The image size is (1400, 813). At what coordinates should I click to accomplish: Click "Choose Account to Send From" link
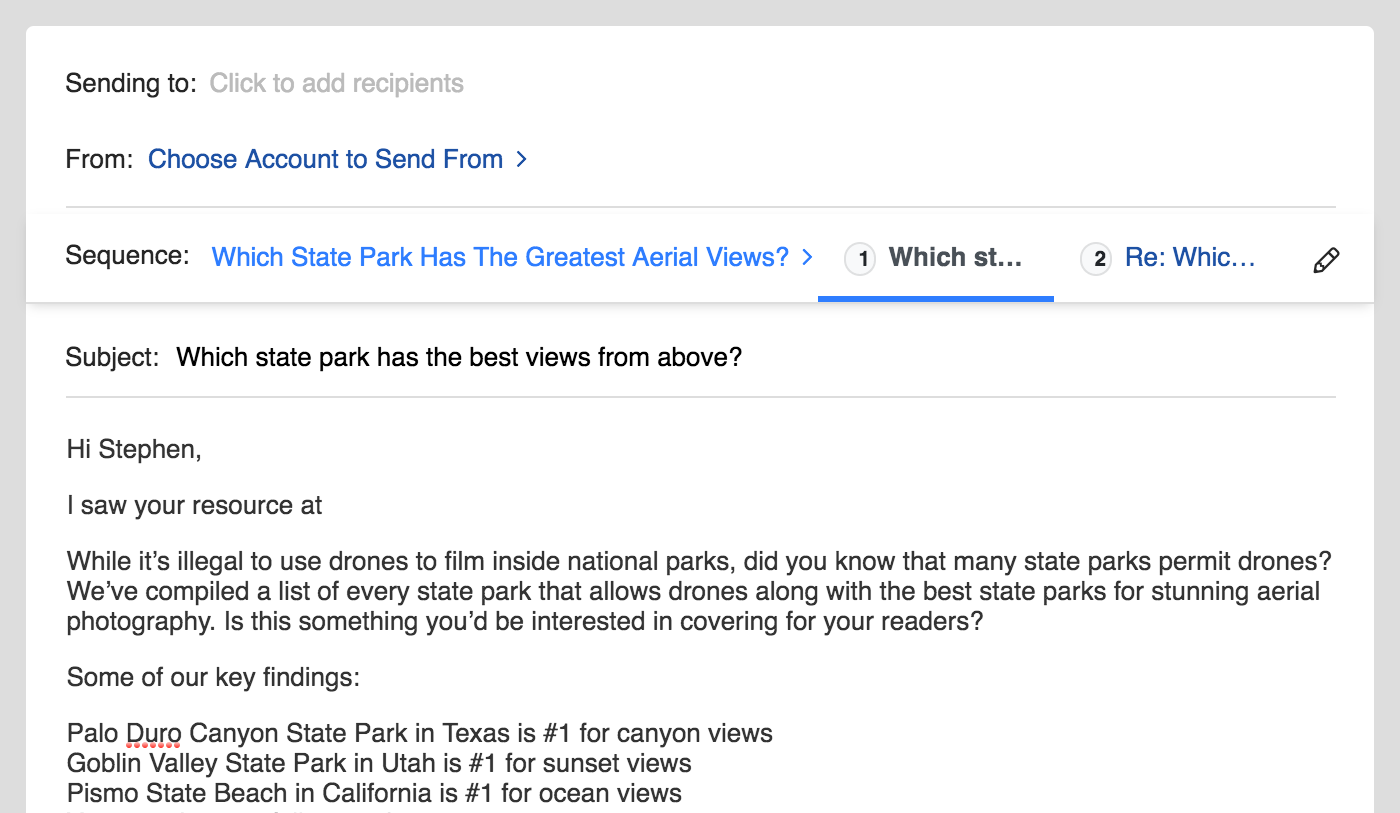325,159
